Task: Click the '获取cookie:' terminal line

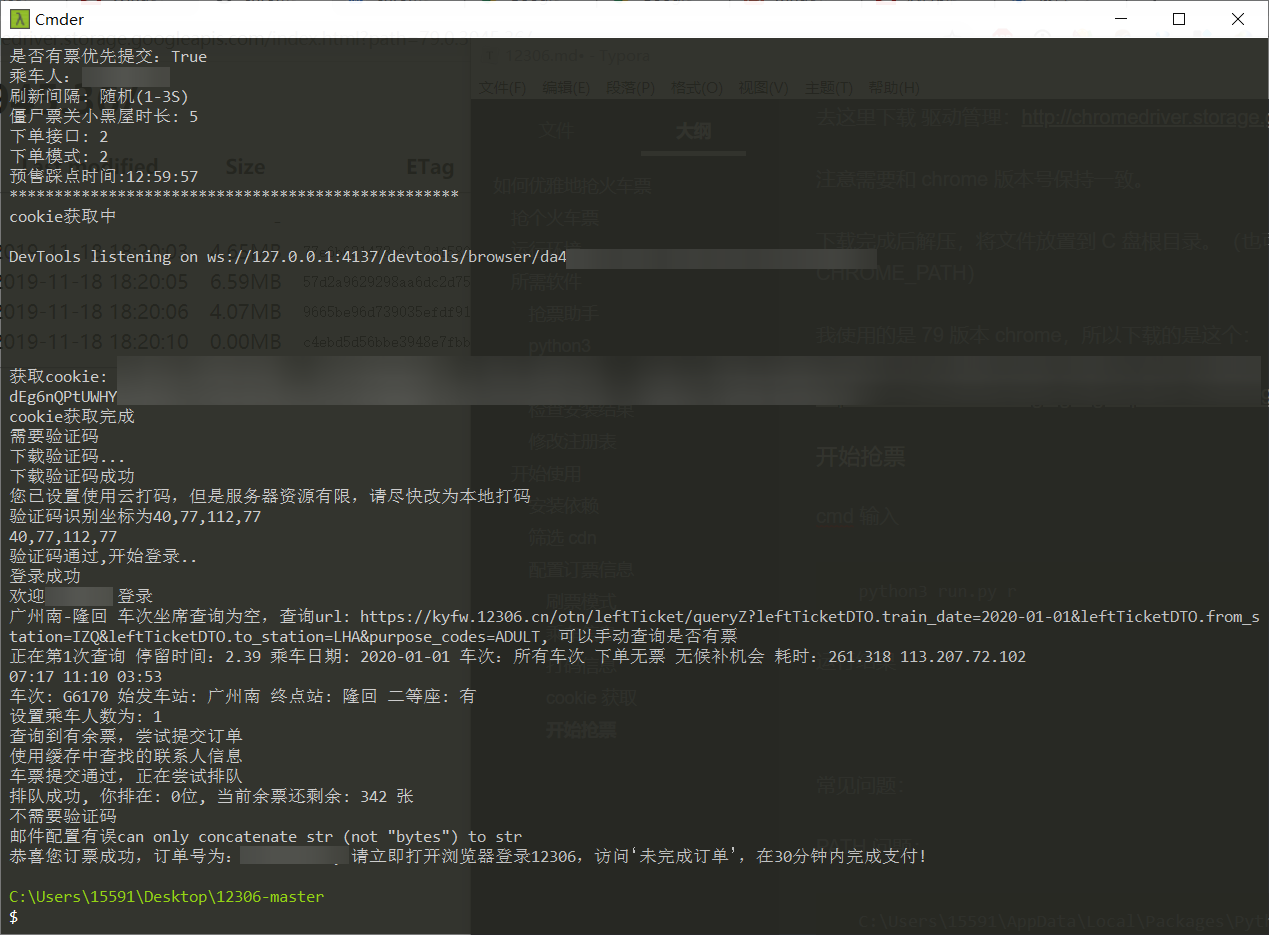Action: (59, 377)
